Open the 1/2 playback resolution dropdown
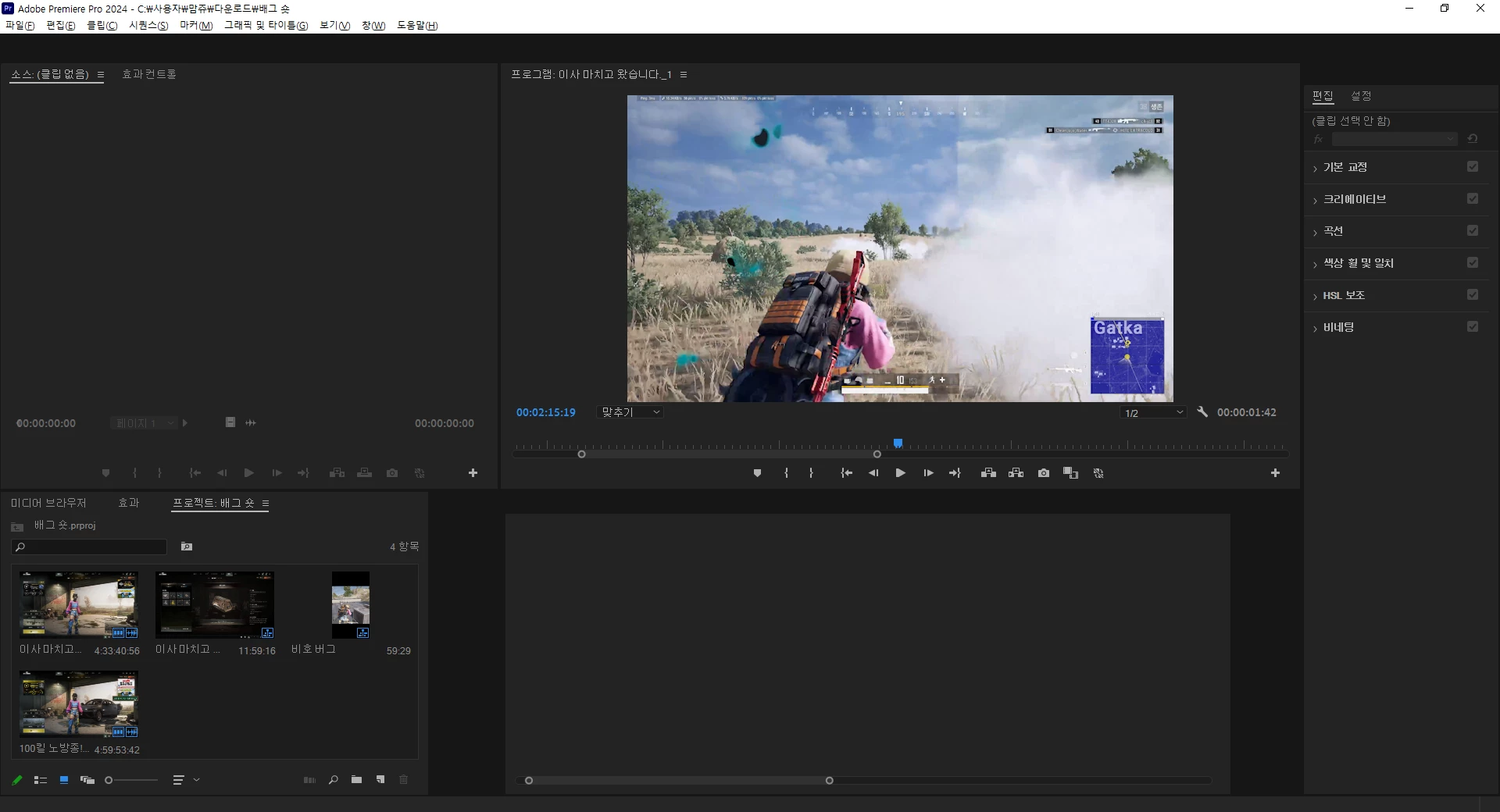The width and height of the screenshot is (1500, 812). coord(1153,412)
